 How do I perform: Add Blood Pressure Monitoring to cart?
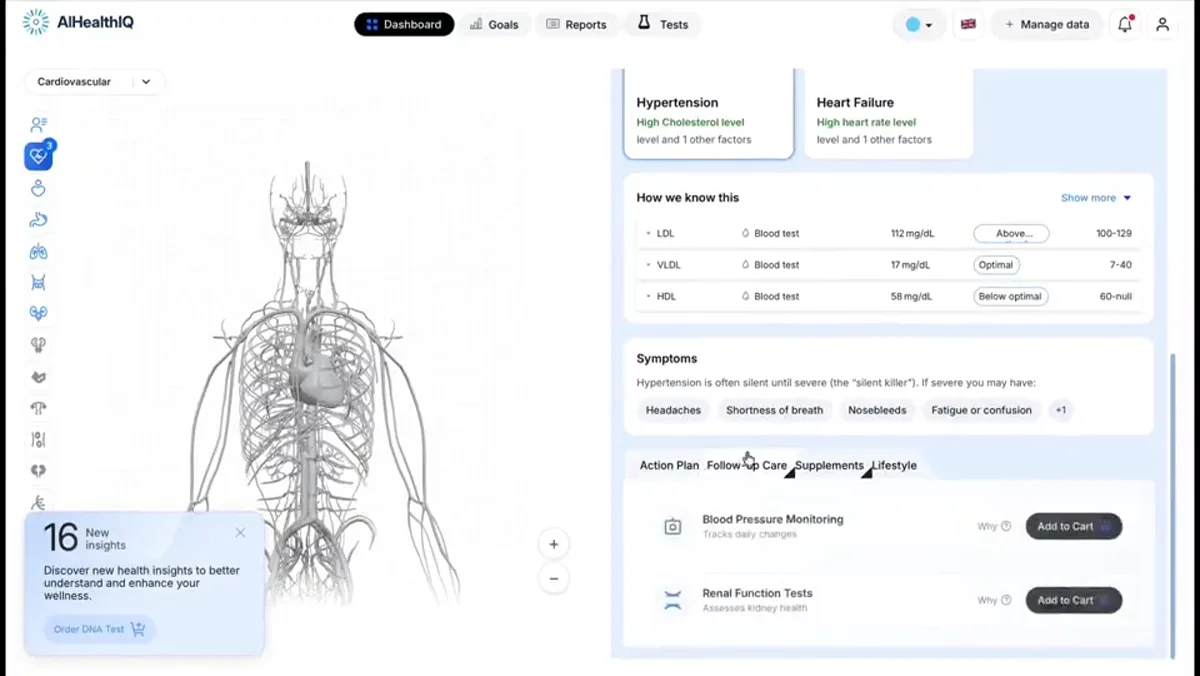(x=1074, y=526)
